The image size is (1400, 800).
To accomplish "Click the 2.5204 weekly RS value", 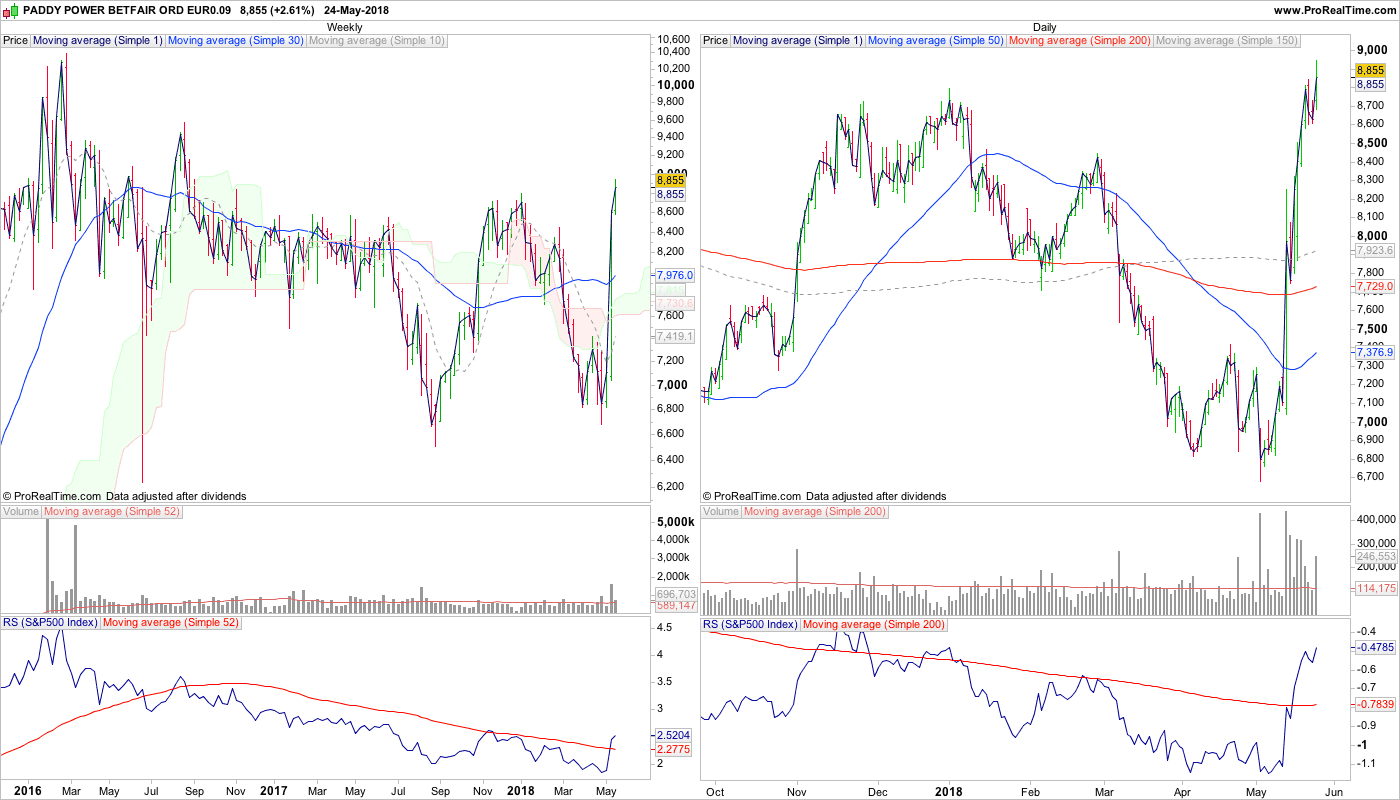I will pyautogui.click(x=673, y=735).
